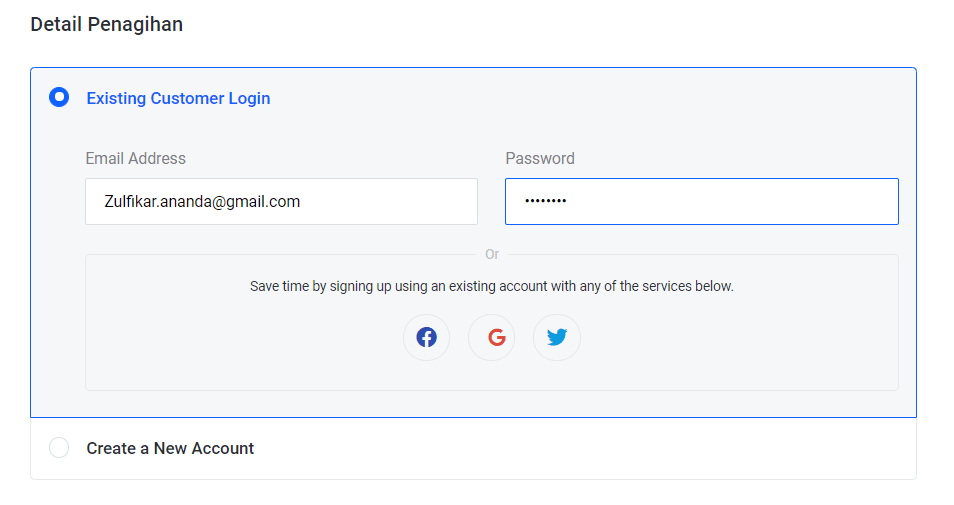Focus the Password input field
Image resolution: width=954 pixels, height=505 pixels.
701,201
